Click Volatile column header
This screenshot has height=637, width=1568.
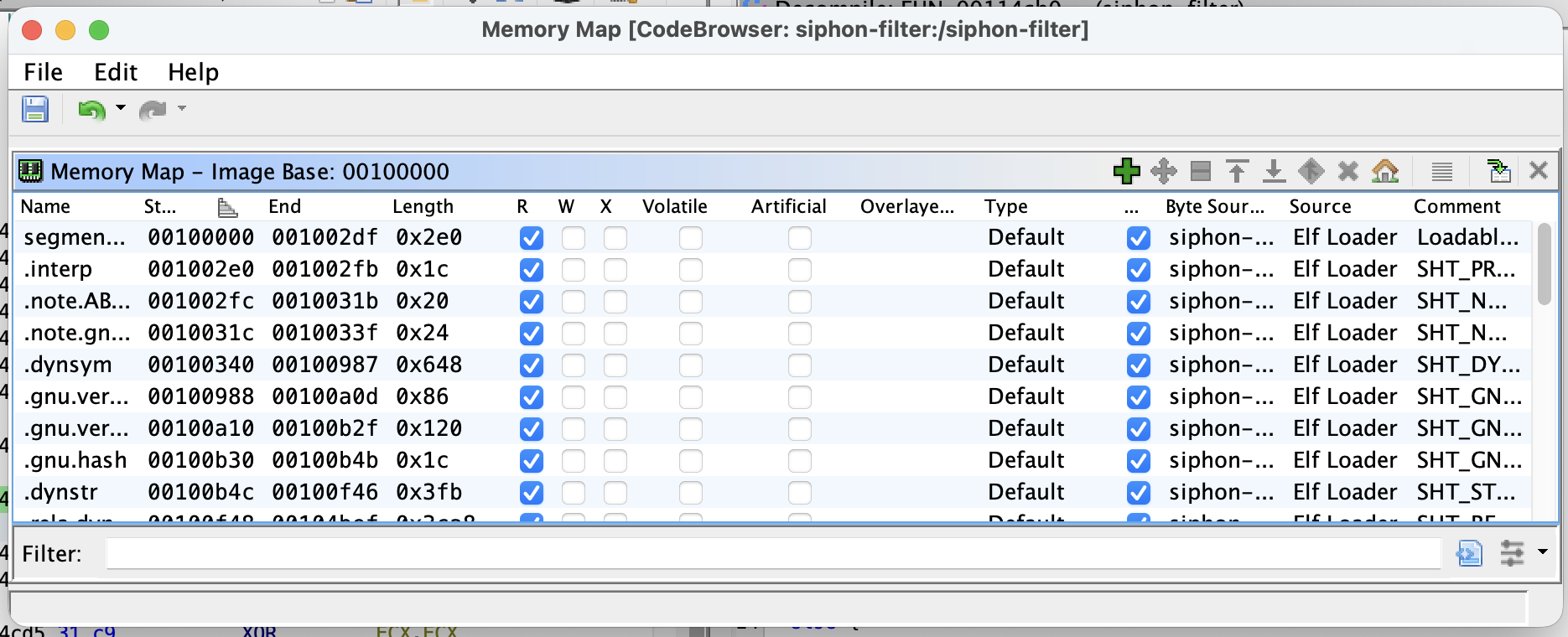(675, 207)
